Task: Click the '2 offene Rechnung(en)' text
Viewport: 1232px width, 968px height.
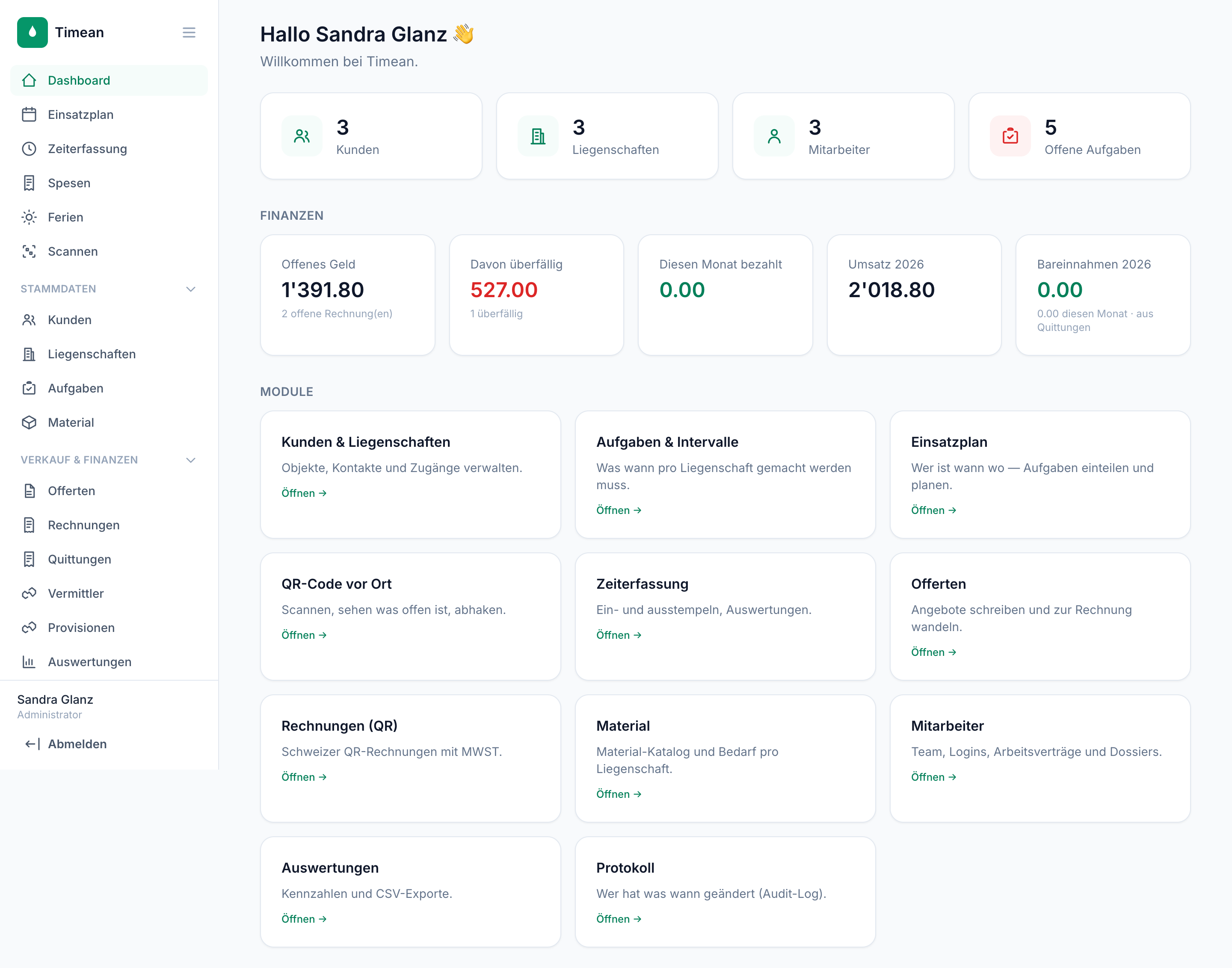Action: 337,313
